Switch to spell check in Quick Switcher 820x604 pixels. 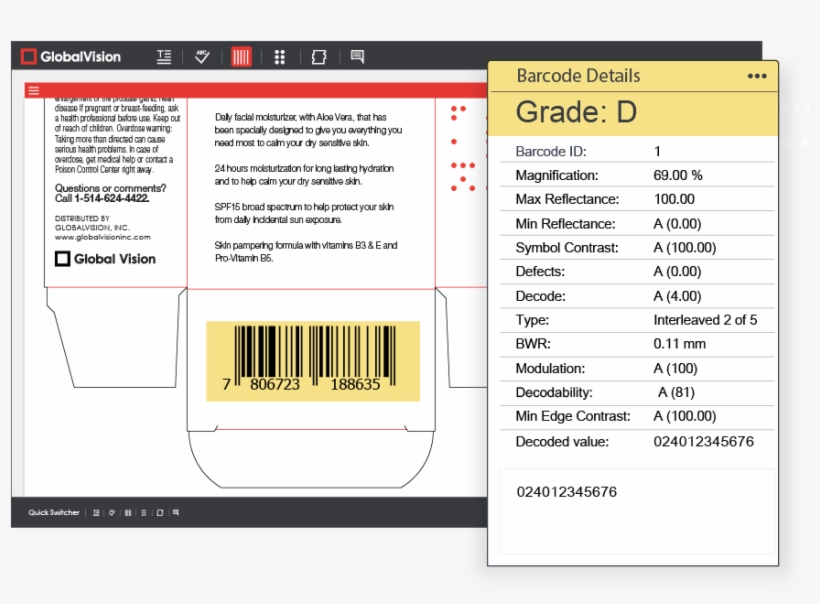pyautogui.click(x=112, y=512)
